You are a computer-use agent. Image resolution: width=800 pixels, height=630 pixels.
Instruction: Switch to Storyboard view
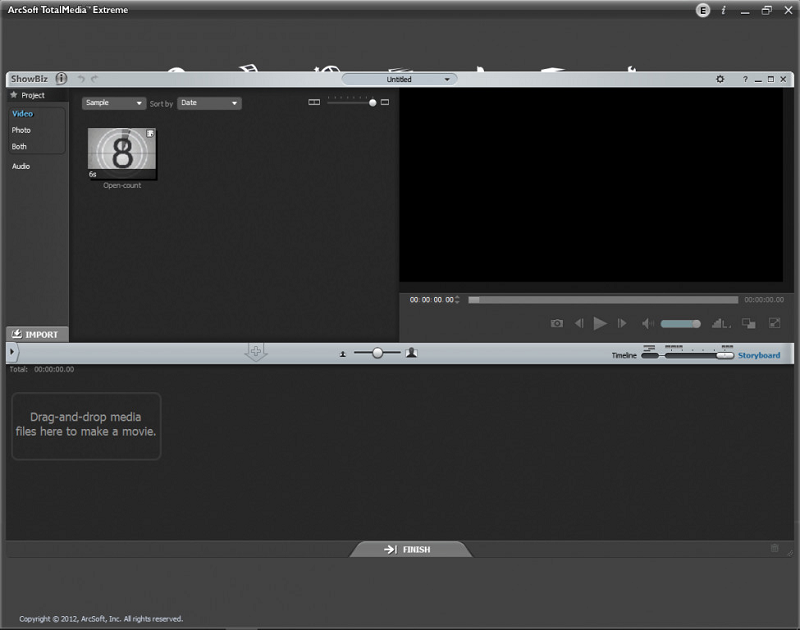pyautogui.click(x=759, y=355)
